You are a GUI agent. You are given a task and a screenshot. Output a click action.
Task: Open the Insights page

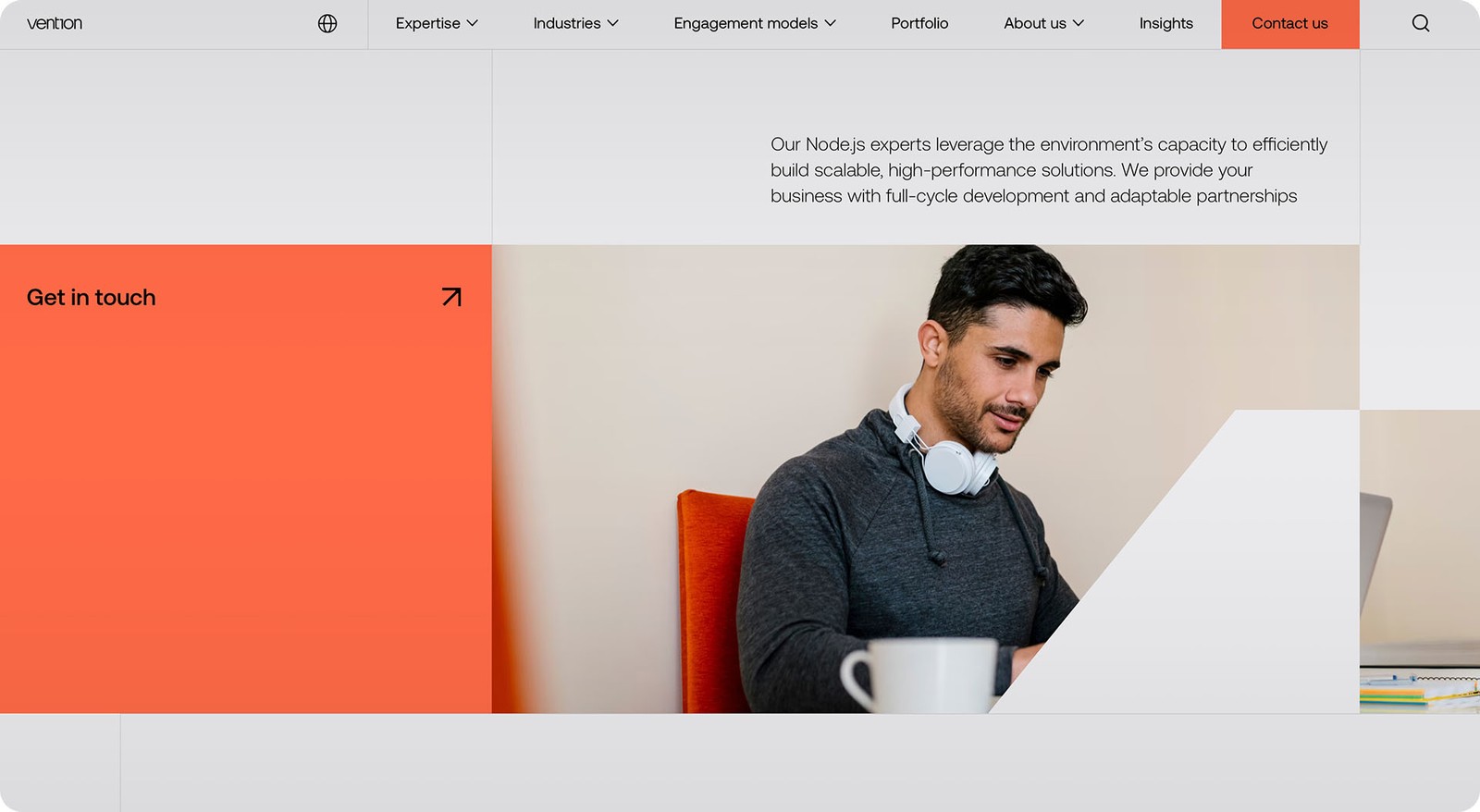click(x=1165, y=23)
